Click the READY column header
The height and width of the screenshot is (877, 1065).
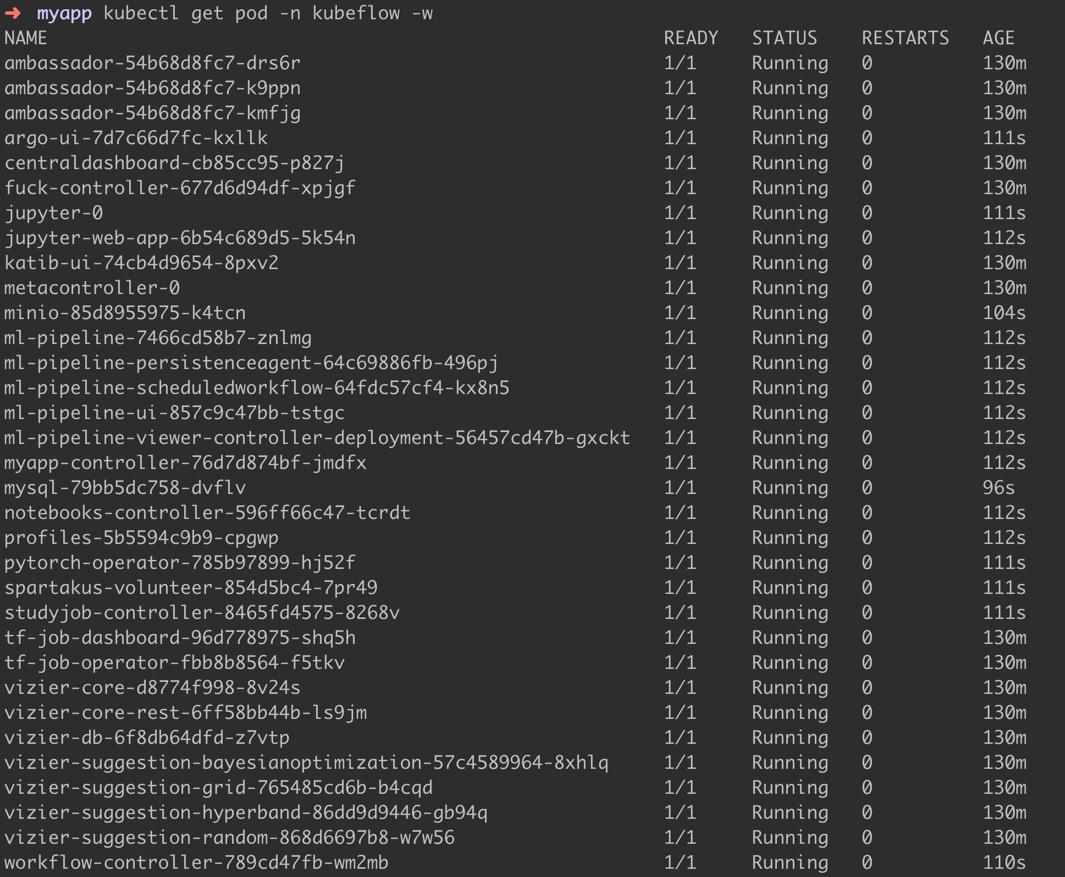[x=691, y=38]
